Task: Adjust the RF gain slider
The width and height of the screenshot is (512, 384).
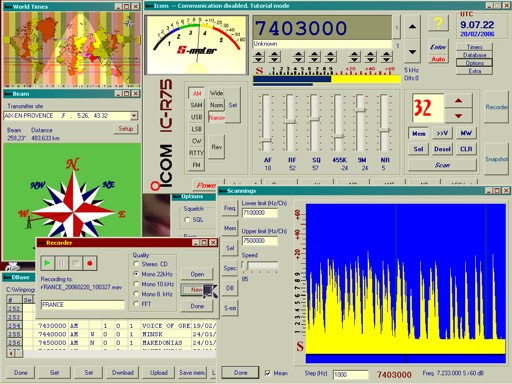Action: pos(290,122)
